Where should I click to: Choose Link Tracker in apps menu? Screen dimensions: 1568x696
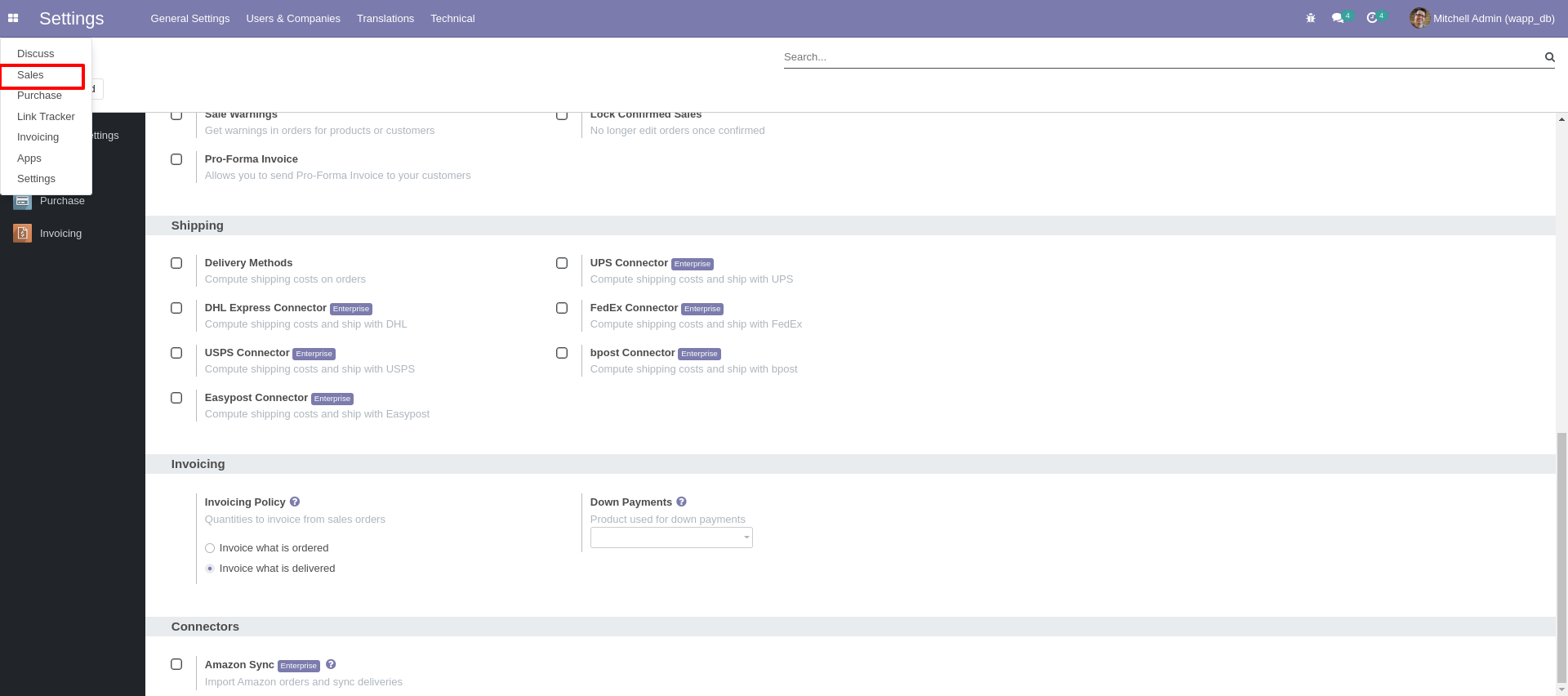coord(46,117)
